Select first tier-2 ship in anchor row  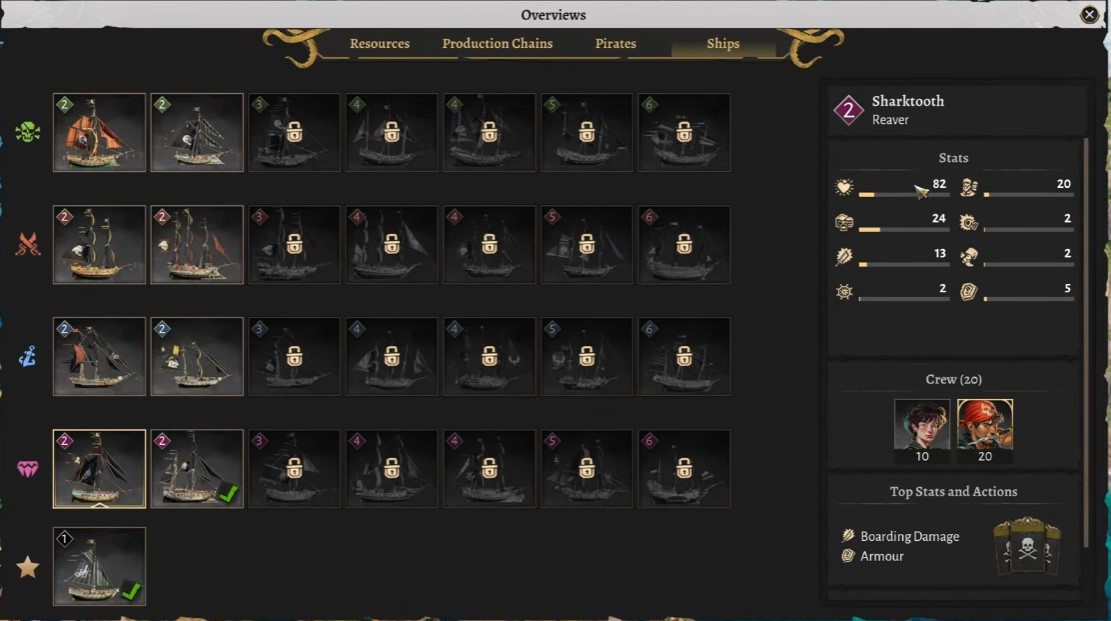pos(99,357)
